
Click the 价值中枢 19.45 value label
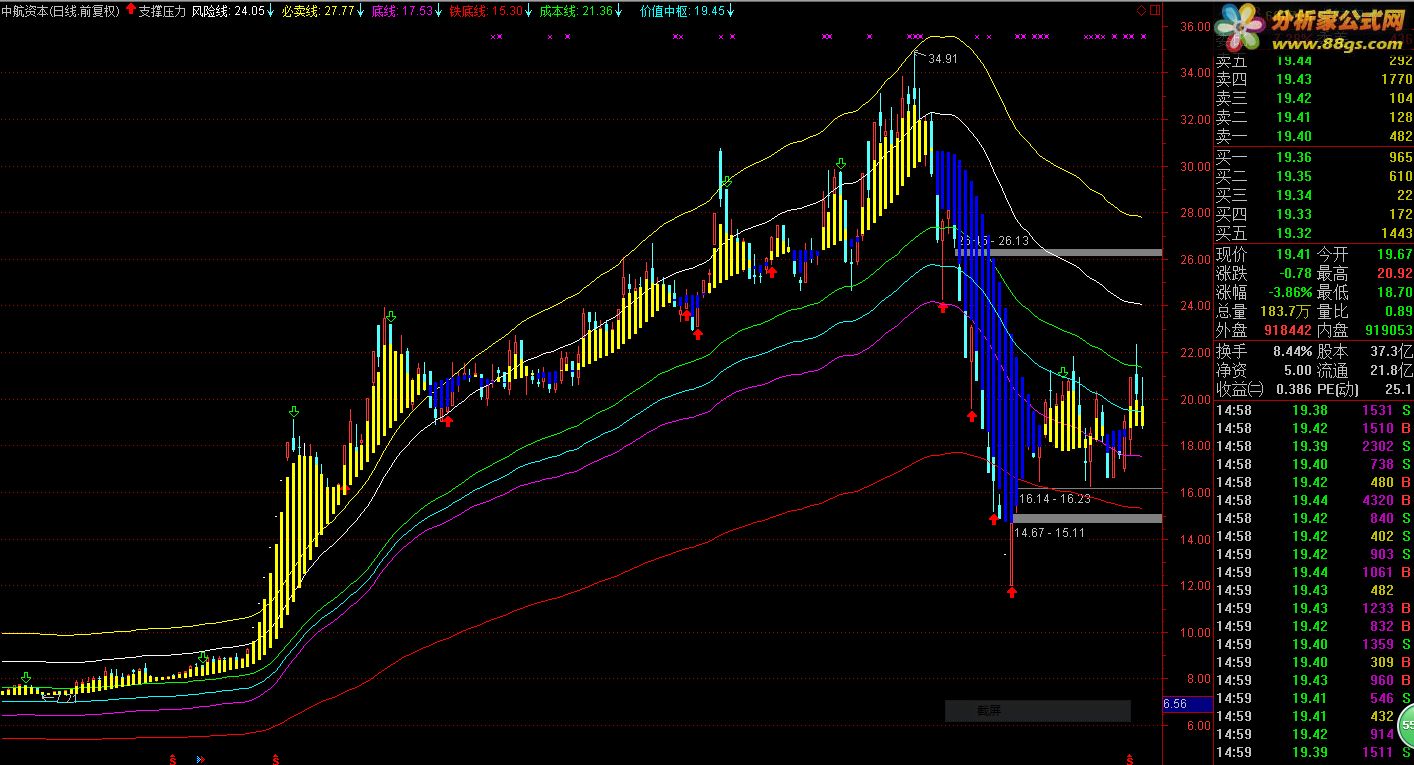683,11
